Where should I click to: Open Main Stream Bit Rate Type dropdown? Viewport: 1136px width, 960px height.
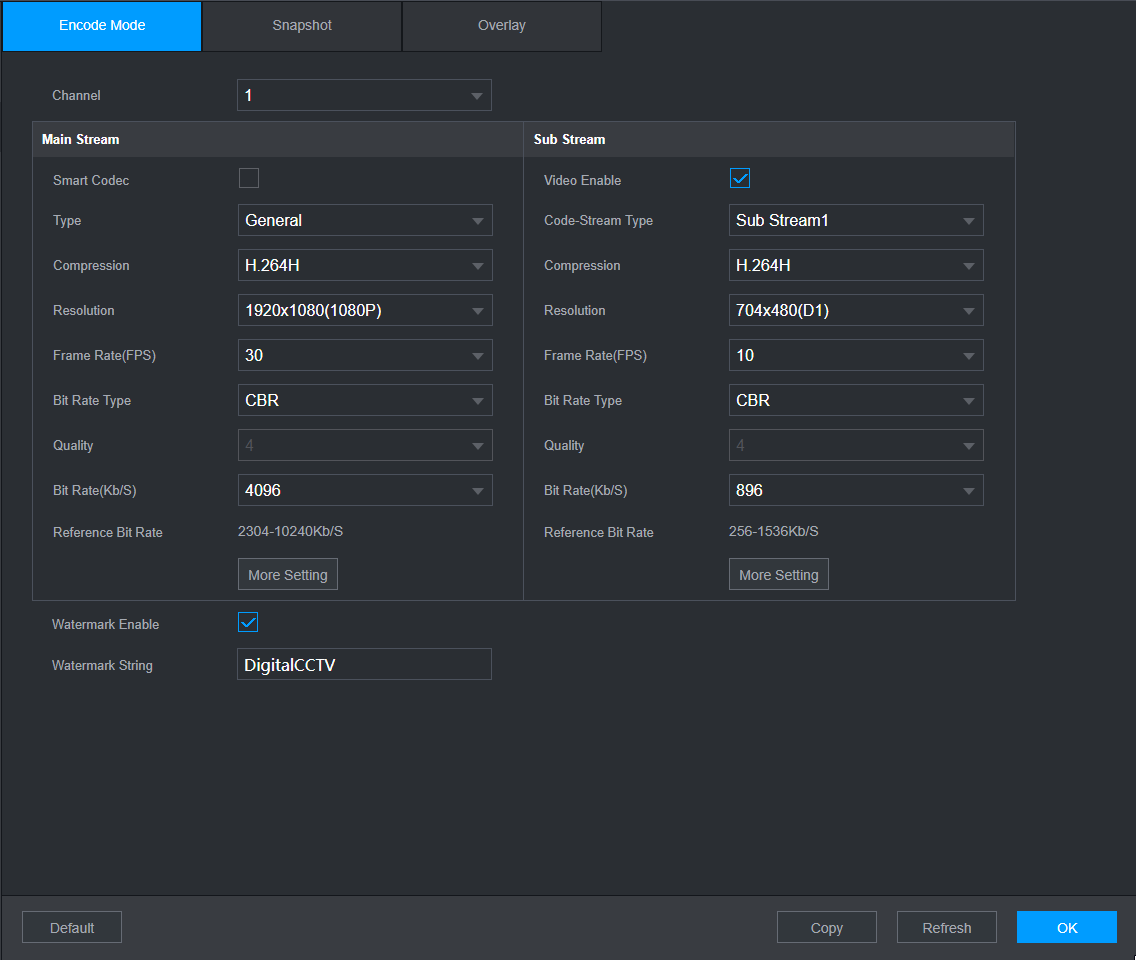point(365,400)
